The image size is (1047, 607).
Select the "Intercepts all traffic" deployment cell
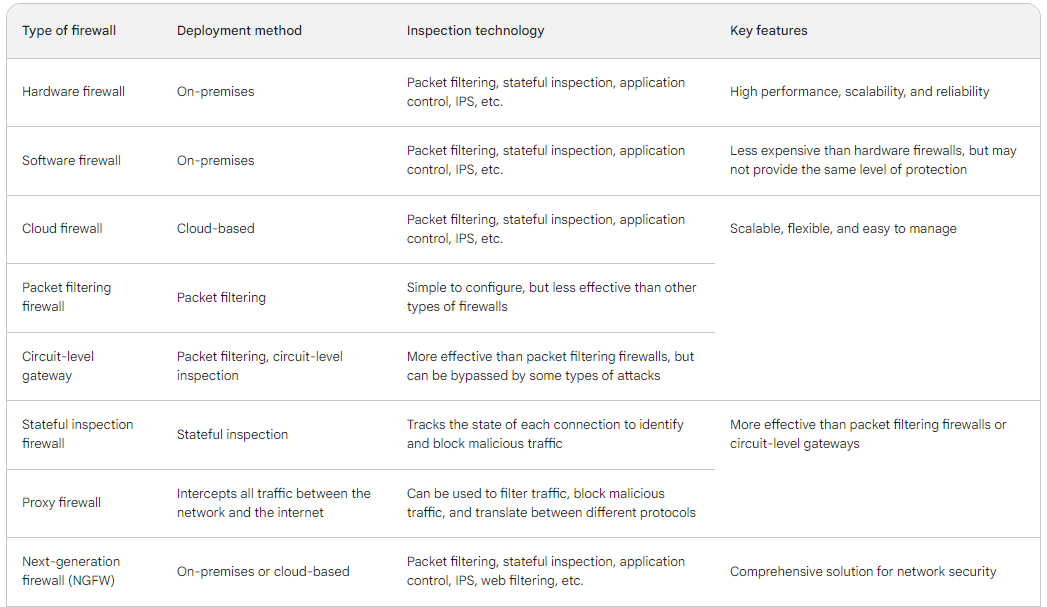pos(273,503)
